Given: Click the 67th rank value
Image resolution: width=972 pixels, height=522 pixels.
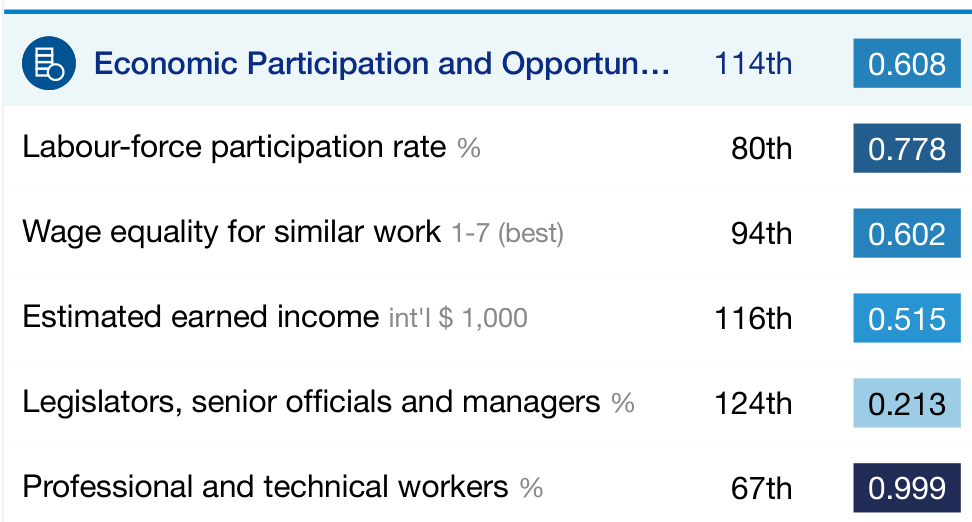Looking at the screenshot, I should pos(761,489).
